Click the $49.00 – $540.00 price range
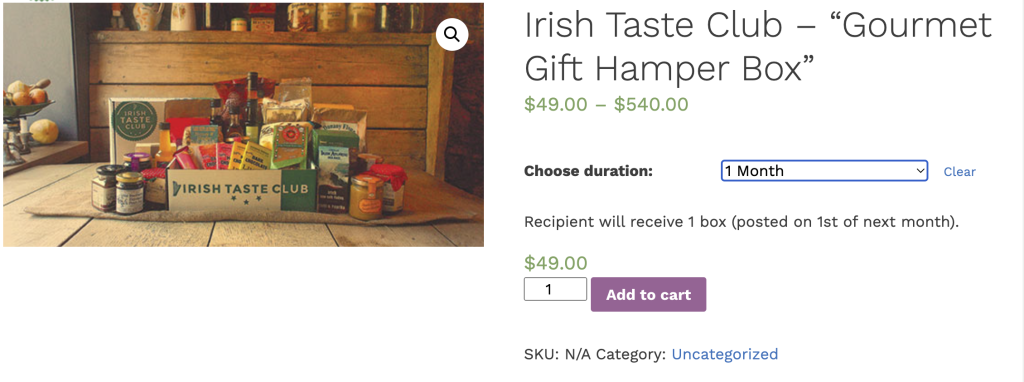 [x=606, y=104]
